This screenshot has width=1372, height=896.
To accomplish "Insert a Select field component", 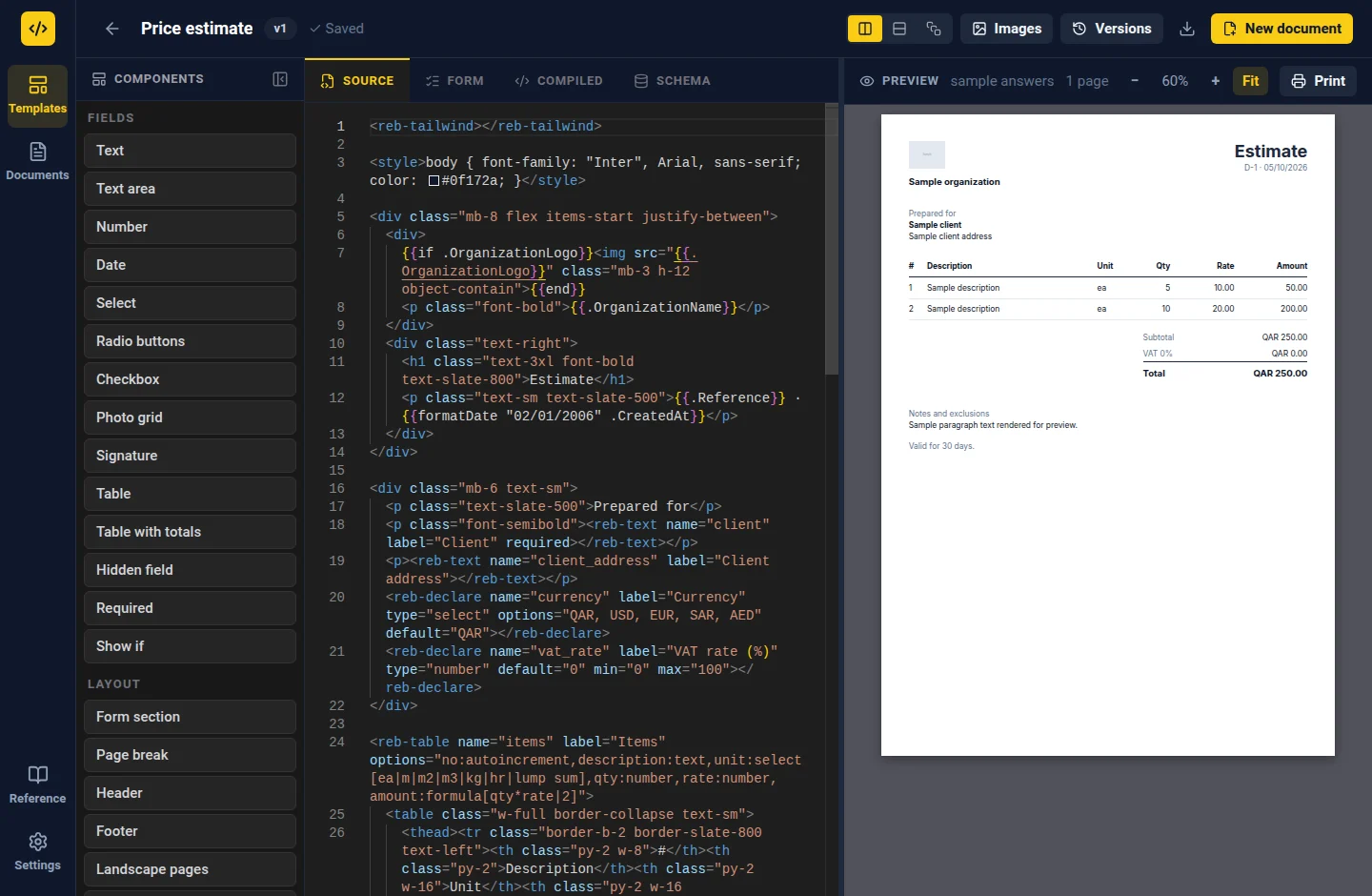I will point(190,303).
